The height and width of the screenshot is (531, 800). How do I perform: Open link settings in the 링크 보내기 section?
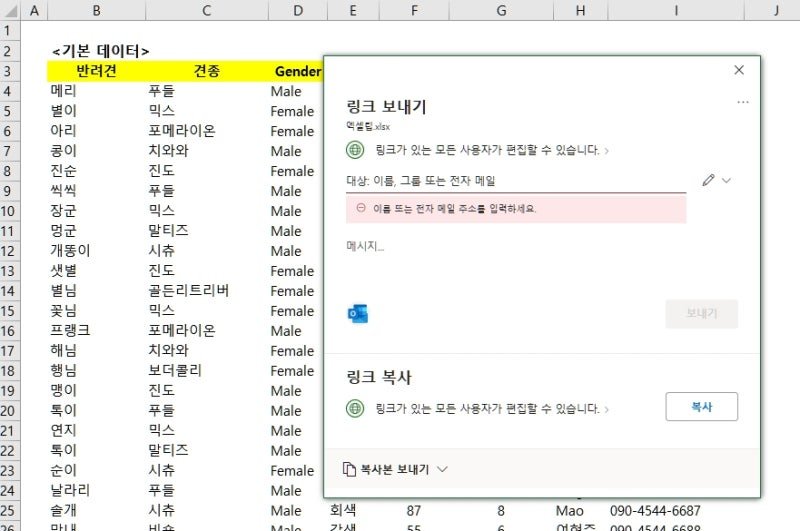click(487, 150)
